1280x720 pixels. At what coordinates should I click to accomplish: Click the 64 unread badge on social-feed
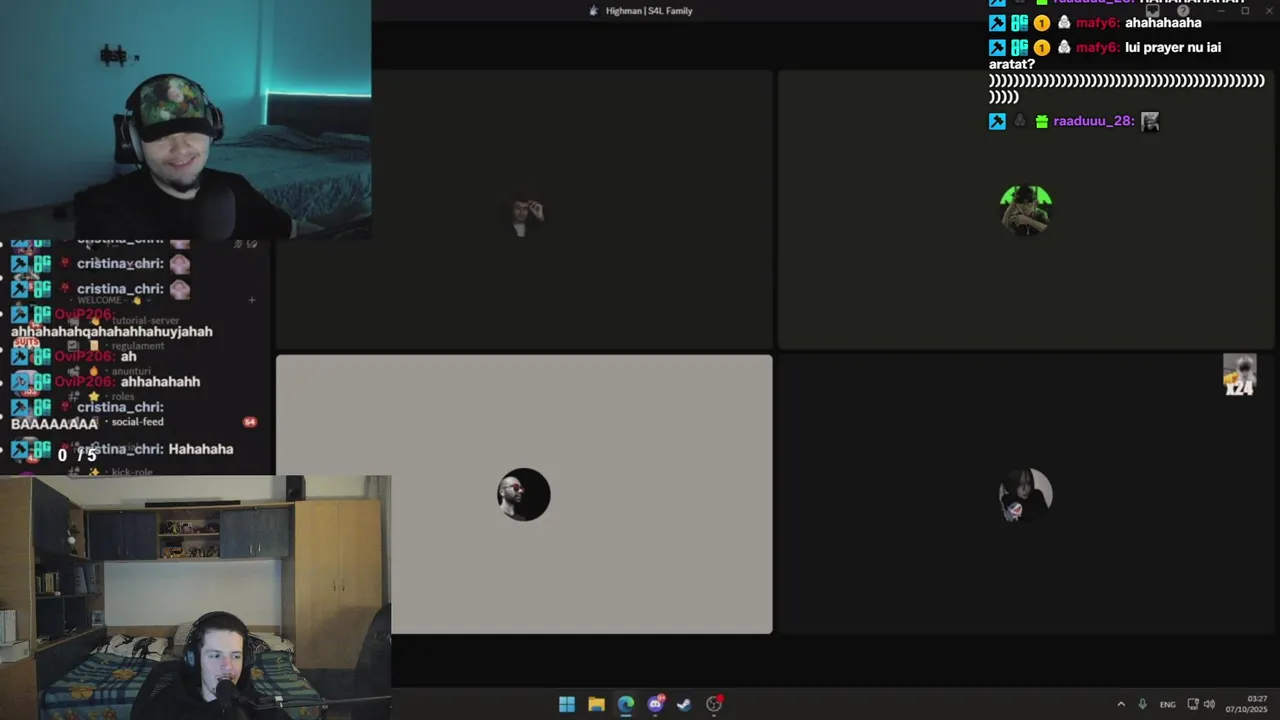[x=250, y=422]
